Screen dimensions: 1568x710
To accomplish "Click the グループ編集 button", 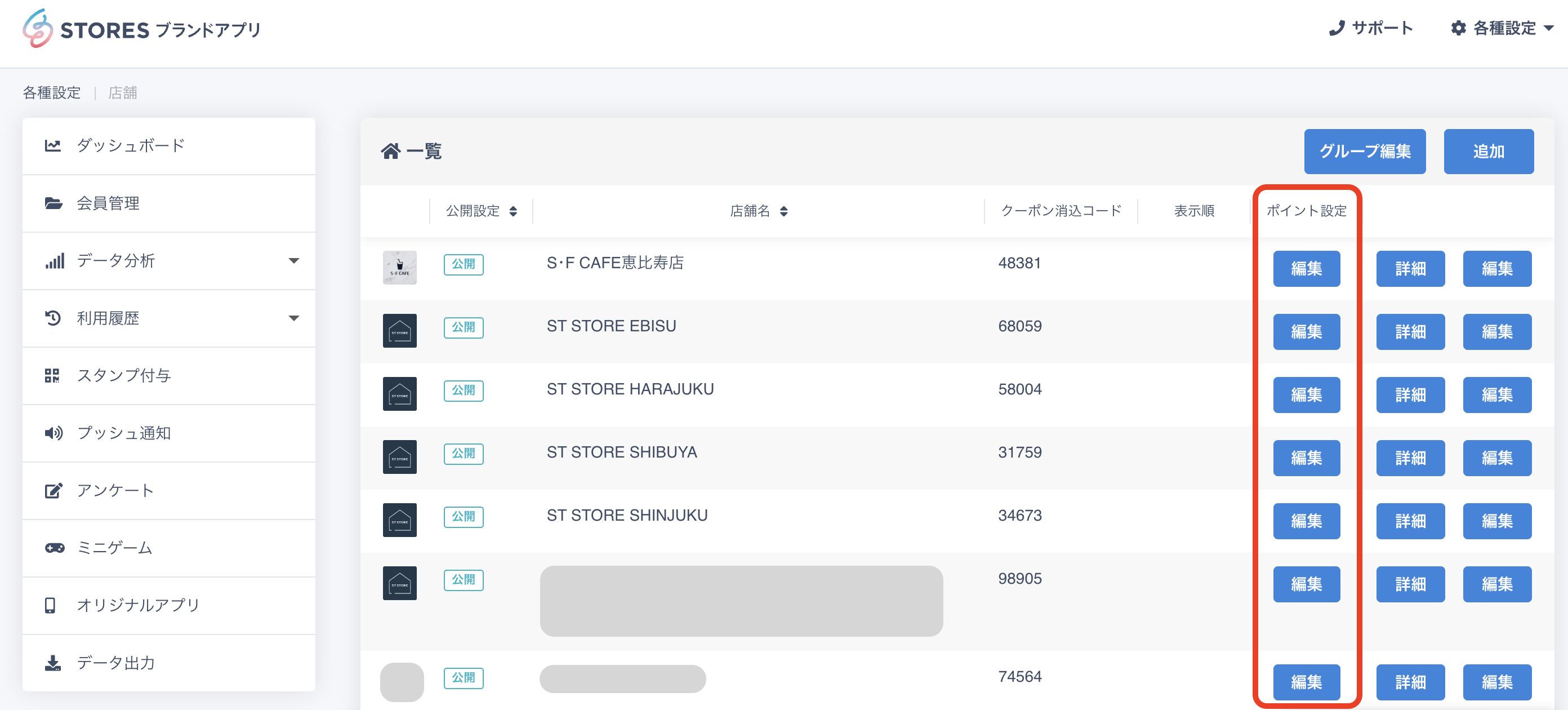I will point(1364,152).
